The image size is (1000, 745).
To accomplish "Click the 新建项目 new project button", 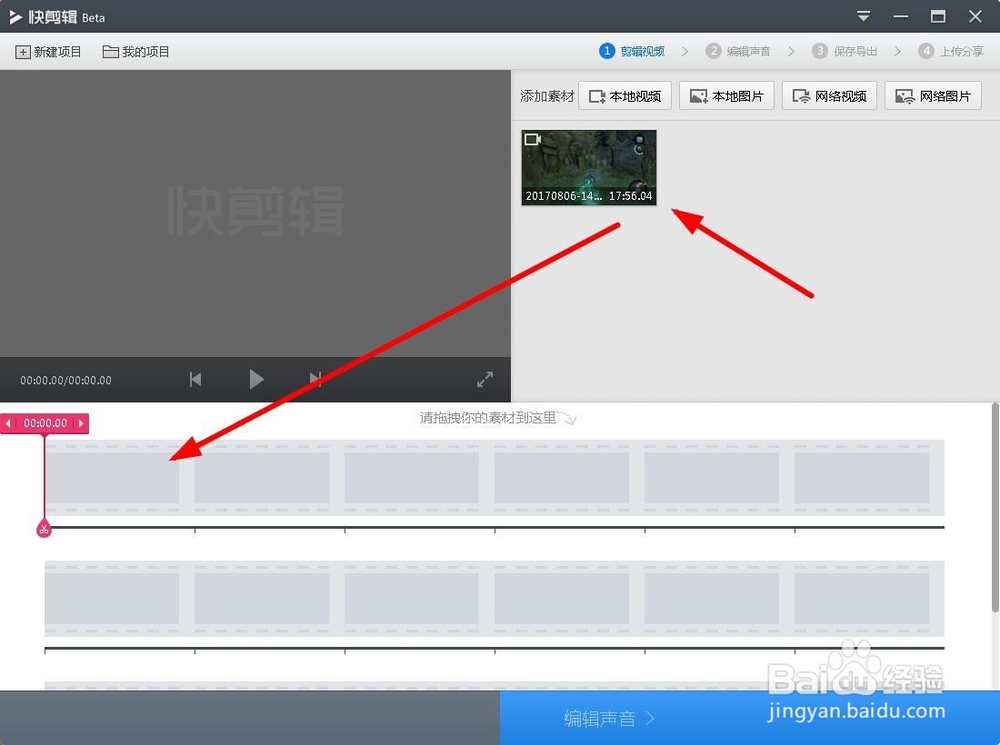I will 48,52.
